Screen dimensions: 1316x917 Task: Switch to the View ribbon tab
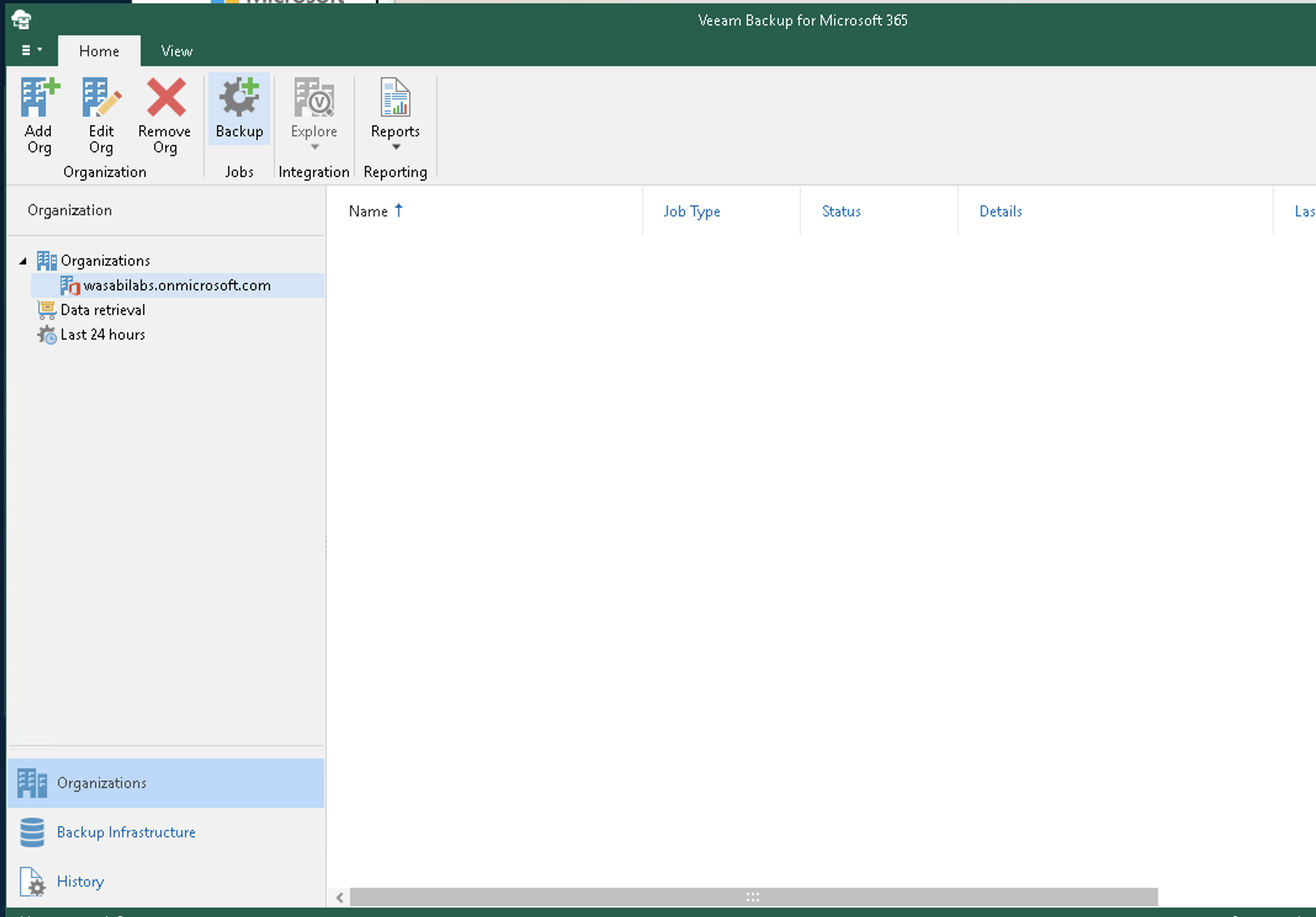[x=177, y=51]
